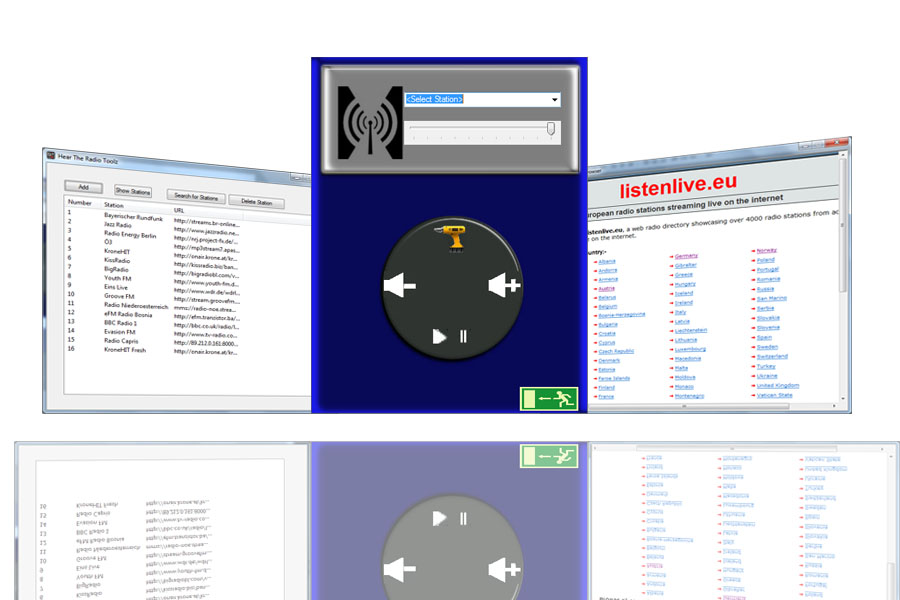Image resolution: width=900 pixels, height=600 pixels.
Task: Open the Germany country link
Action: [686, 256]
